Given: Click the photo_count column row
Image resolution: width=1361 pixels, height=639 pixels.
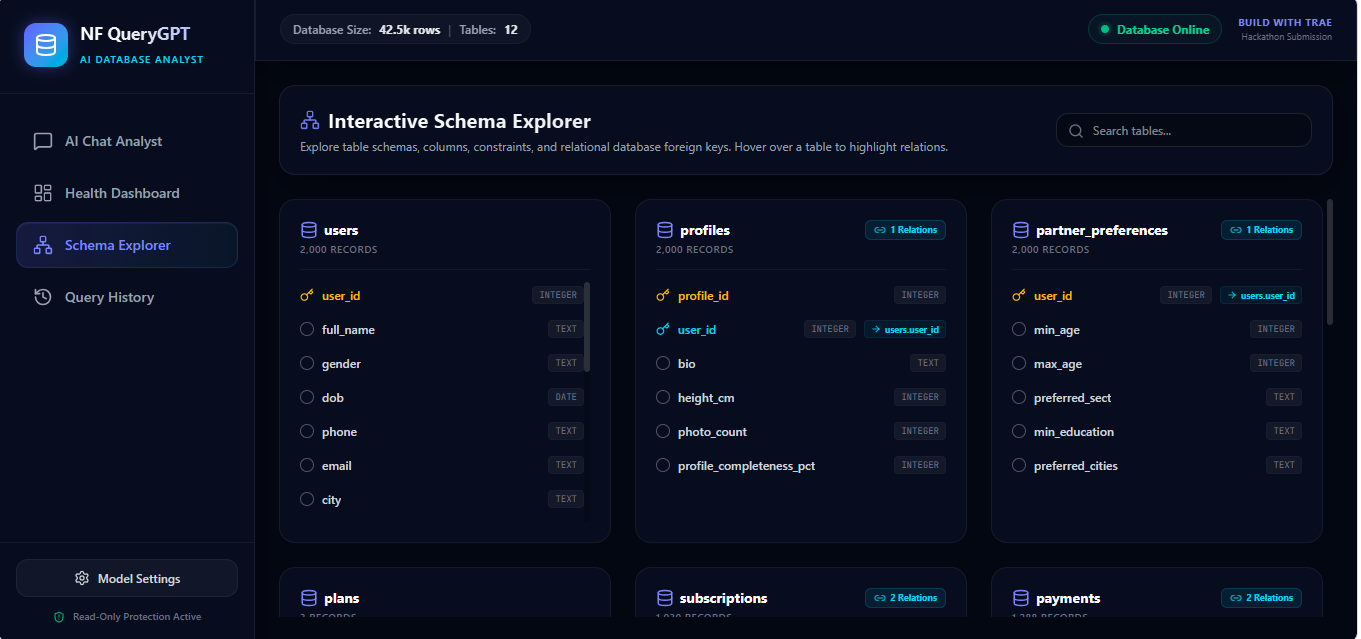Looking at the screenshot, I should point(801,432).
